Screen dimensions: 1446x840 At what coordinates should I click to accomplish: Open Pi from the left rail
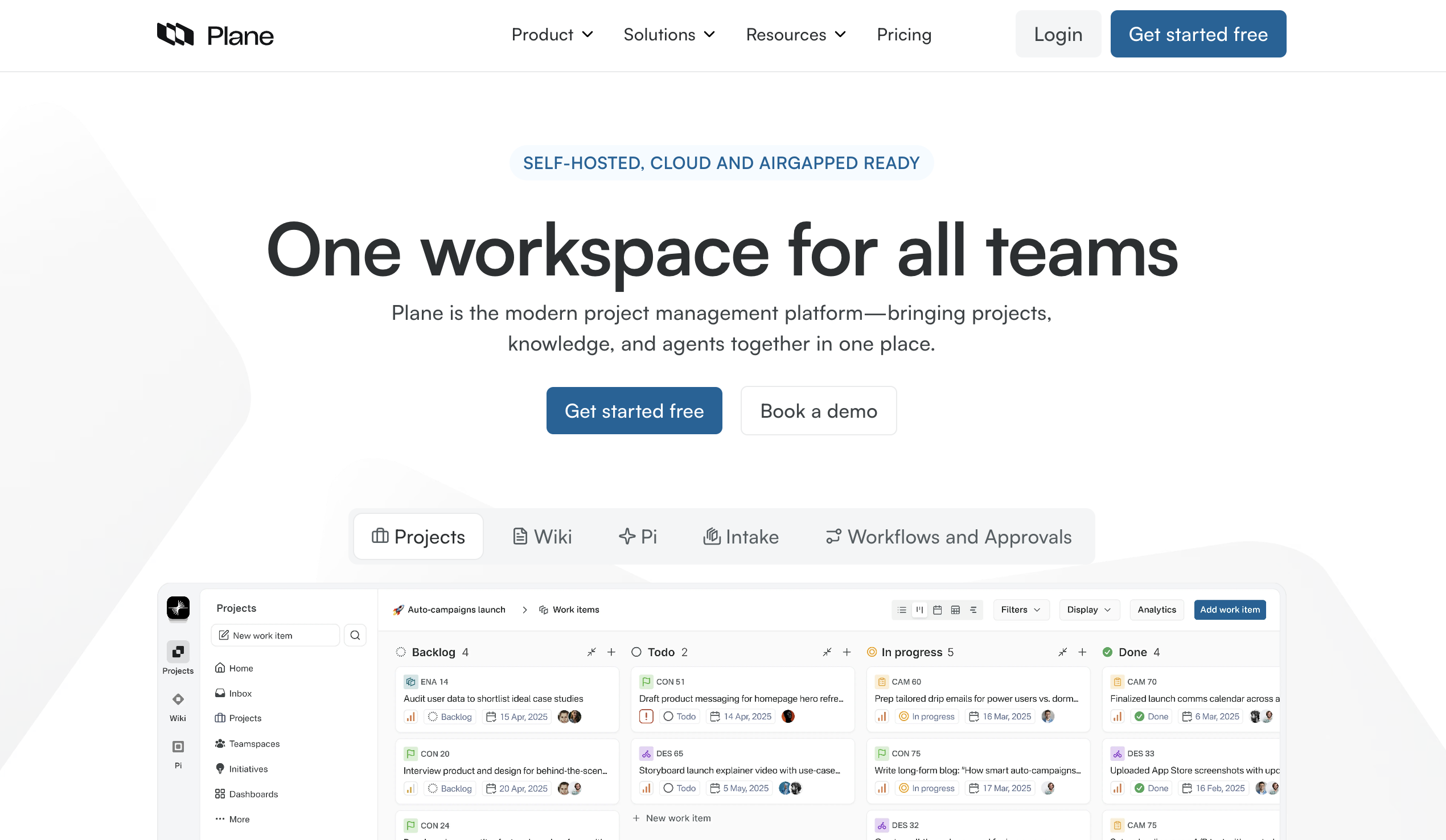coord(177,748)
